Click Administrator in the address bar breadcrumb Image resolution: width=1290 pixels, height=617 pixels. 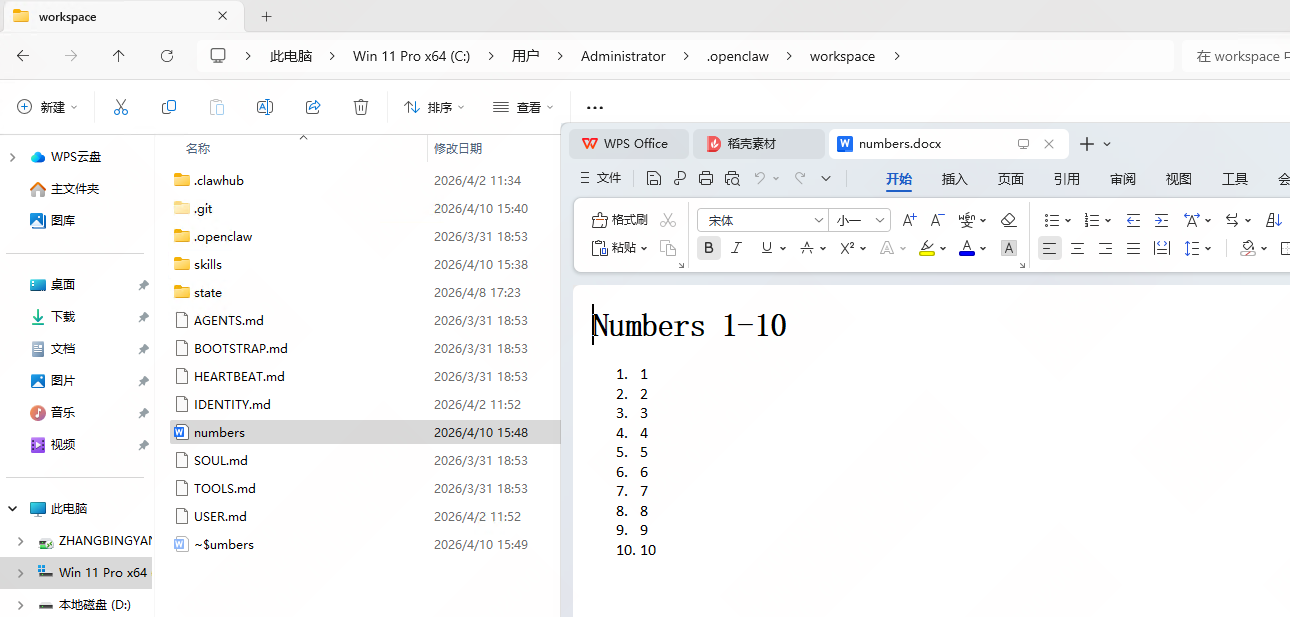[x=623, y=56]
